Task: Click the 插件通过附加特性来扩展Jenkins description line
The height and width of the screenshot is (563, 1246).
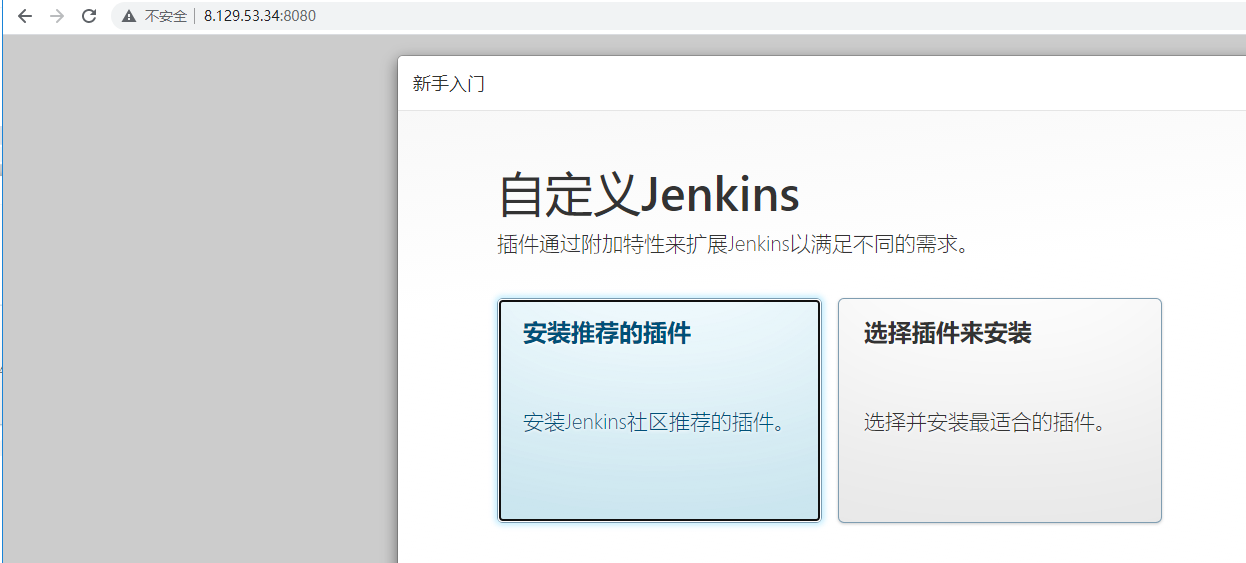Action: pos(734,245)
